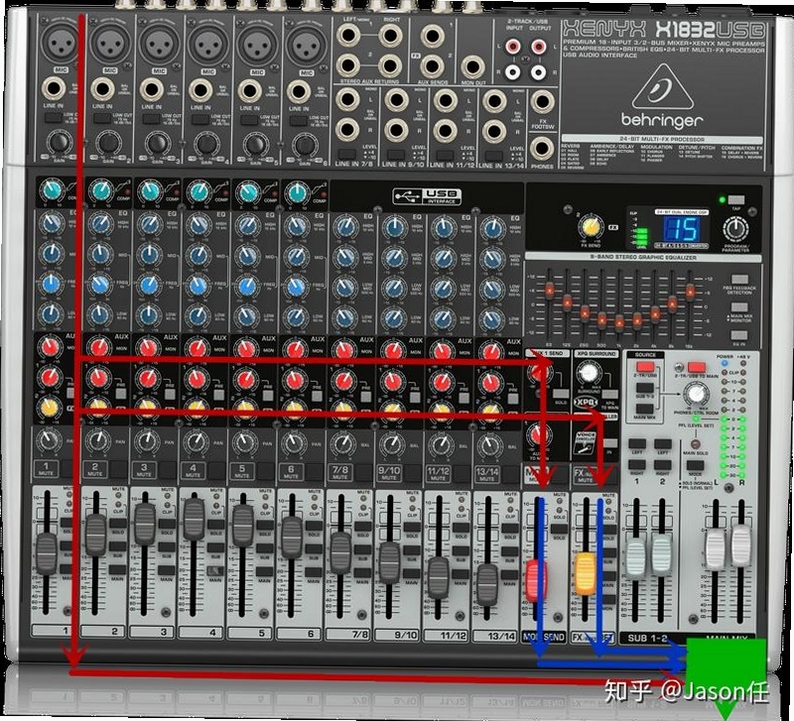Viewport: 794px width, 721px height.
Task: Click the channel 7/8 fader
Action: click(x=340, y=553)
